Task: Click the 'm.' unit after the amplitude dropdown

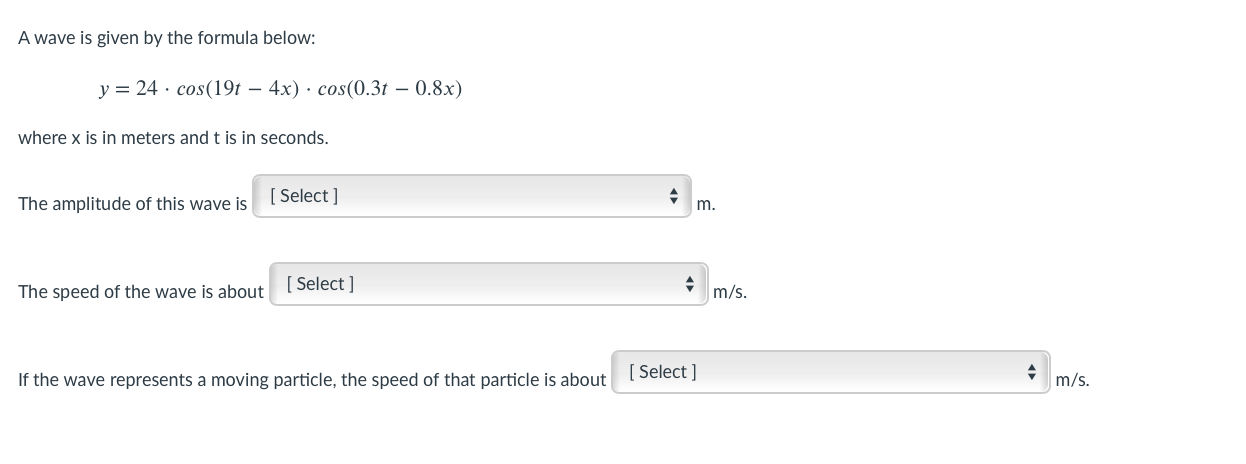Action: tap(705, 204)
